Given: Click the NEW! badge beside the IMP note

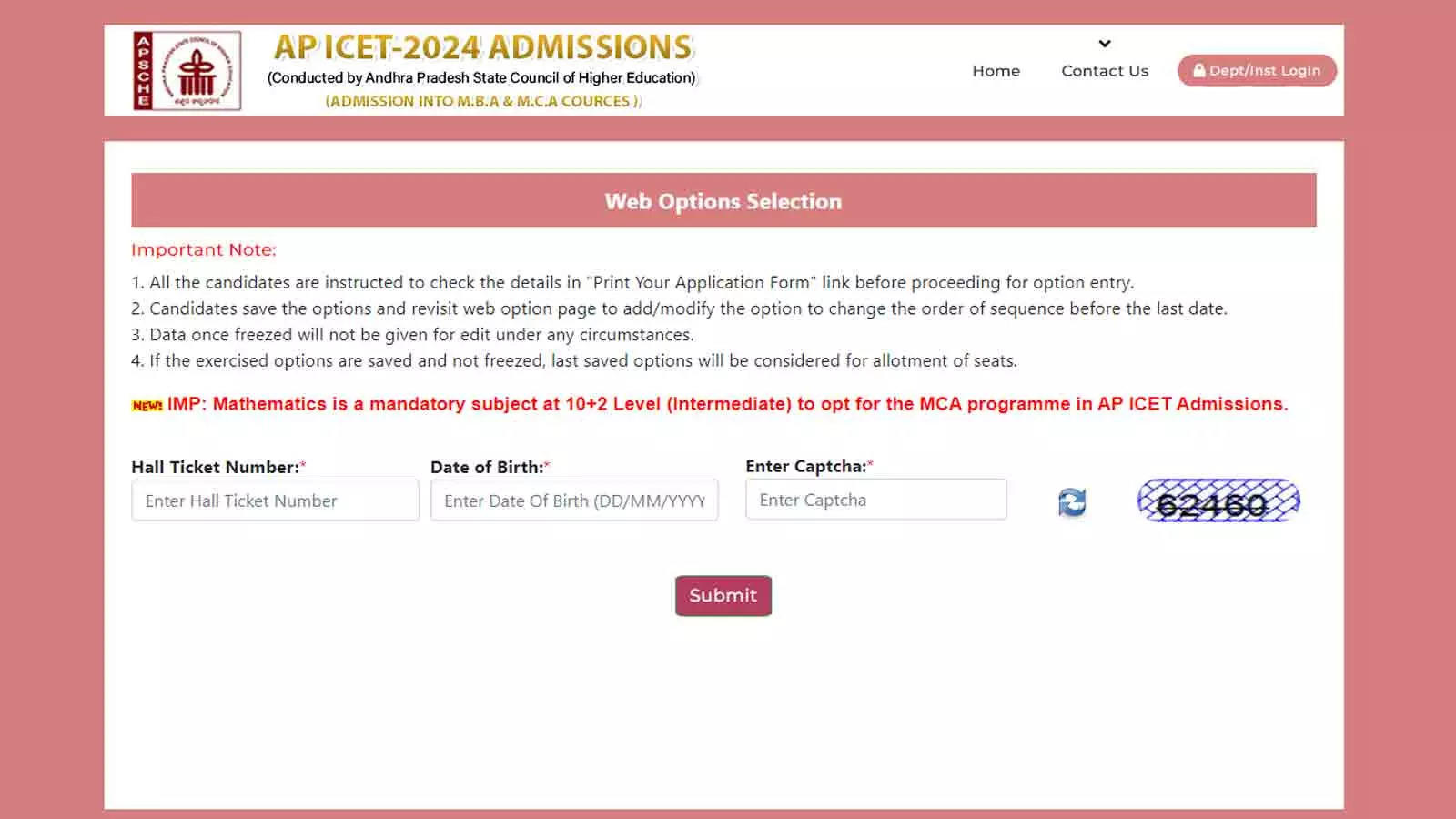Looking at the screenshot, I should click(x=146, y=404).
